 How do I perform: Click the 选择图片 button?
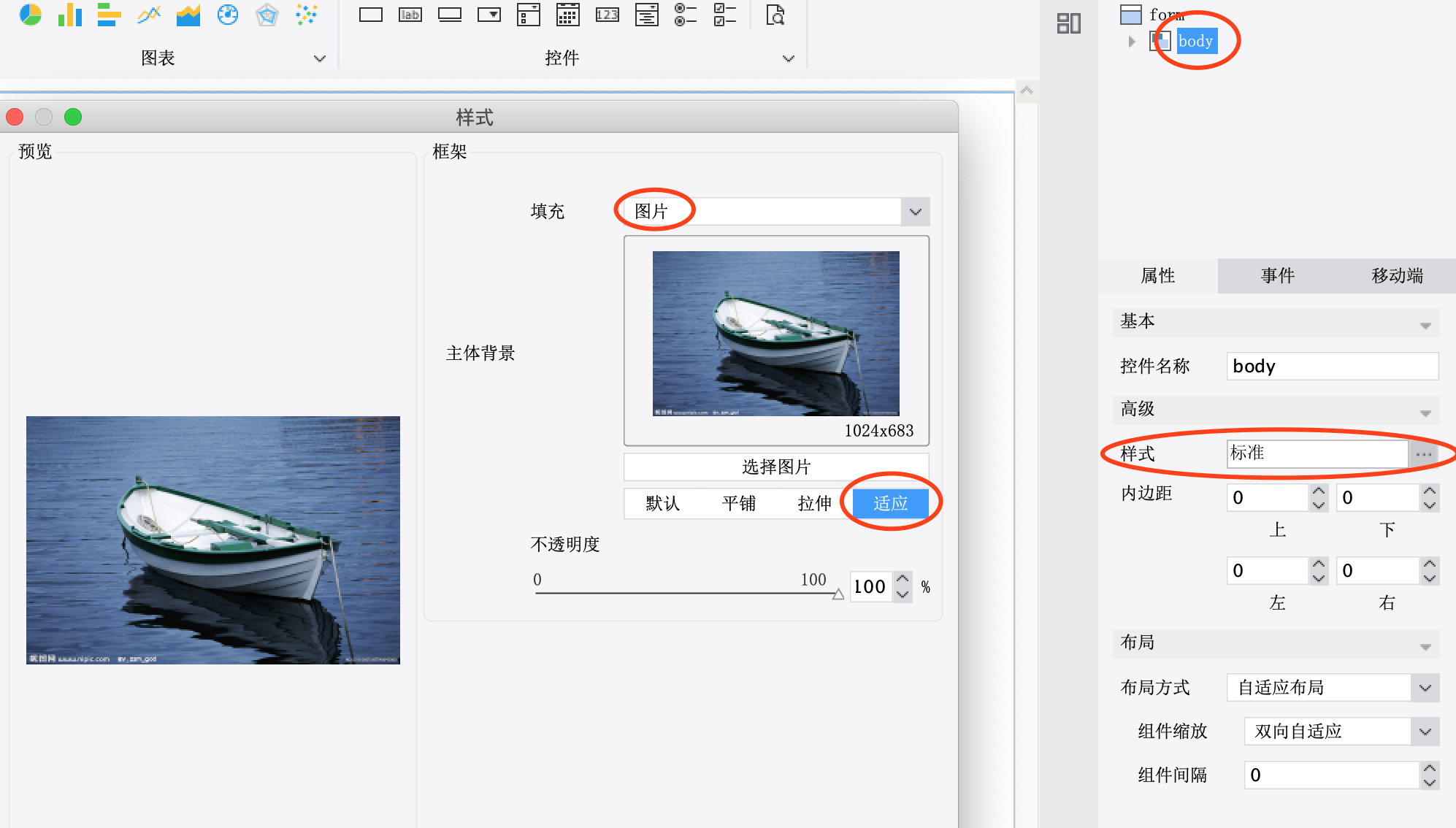click(x=776, y=467)
